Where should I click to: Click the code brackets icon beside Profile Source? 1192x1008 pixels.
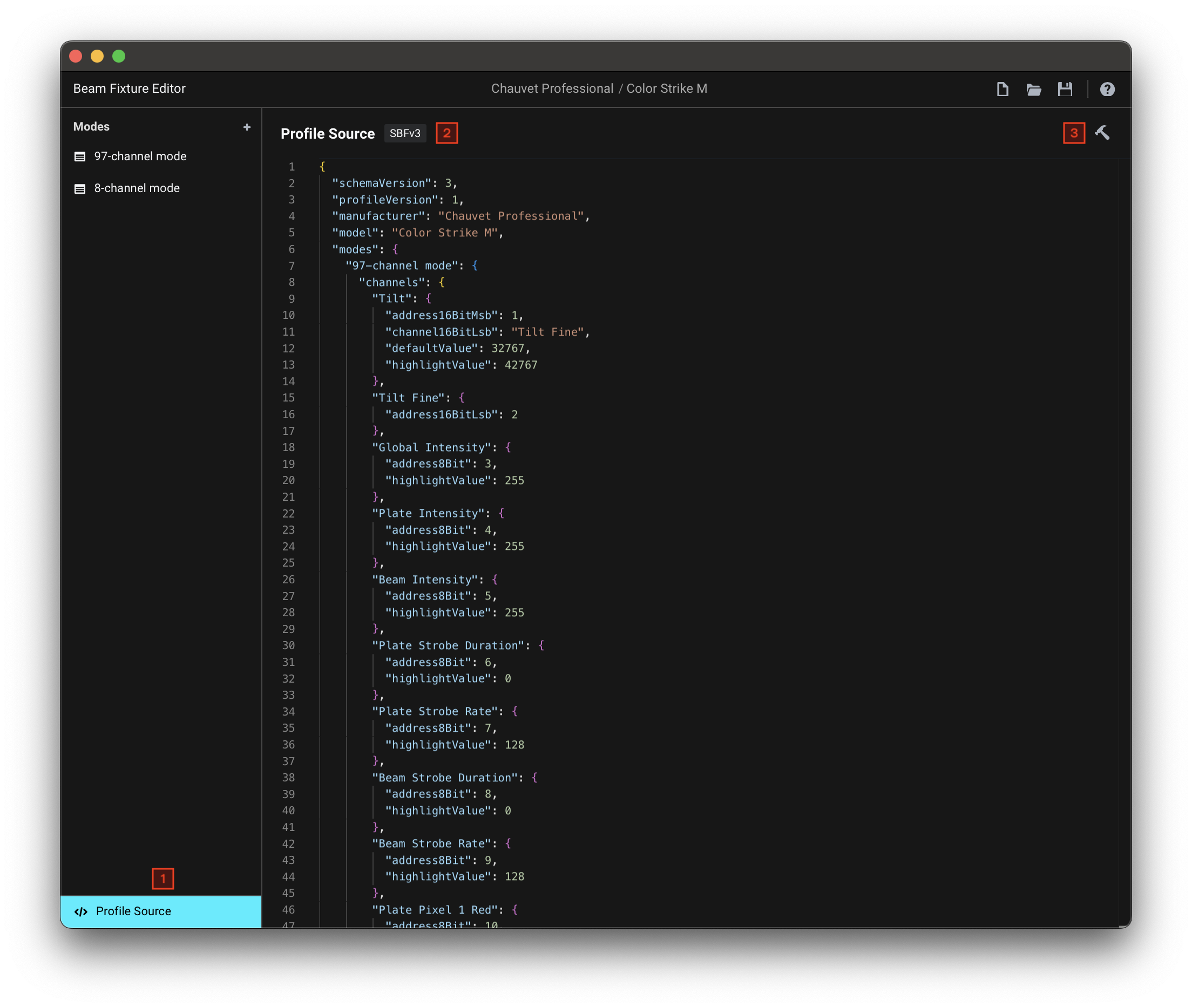click(81, 911)
